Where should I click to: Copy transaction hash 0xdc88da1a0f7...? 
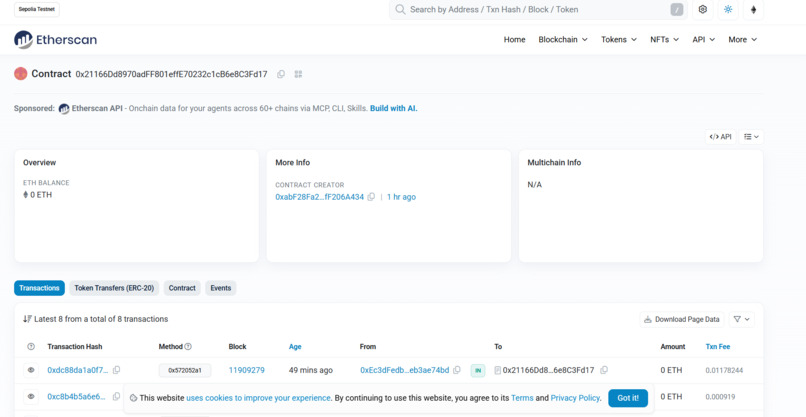click(117, 370)
